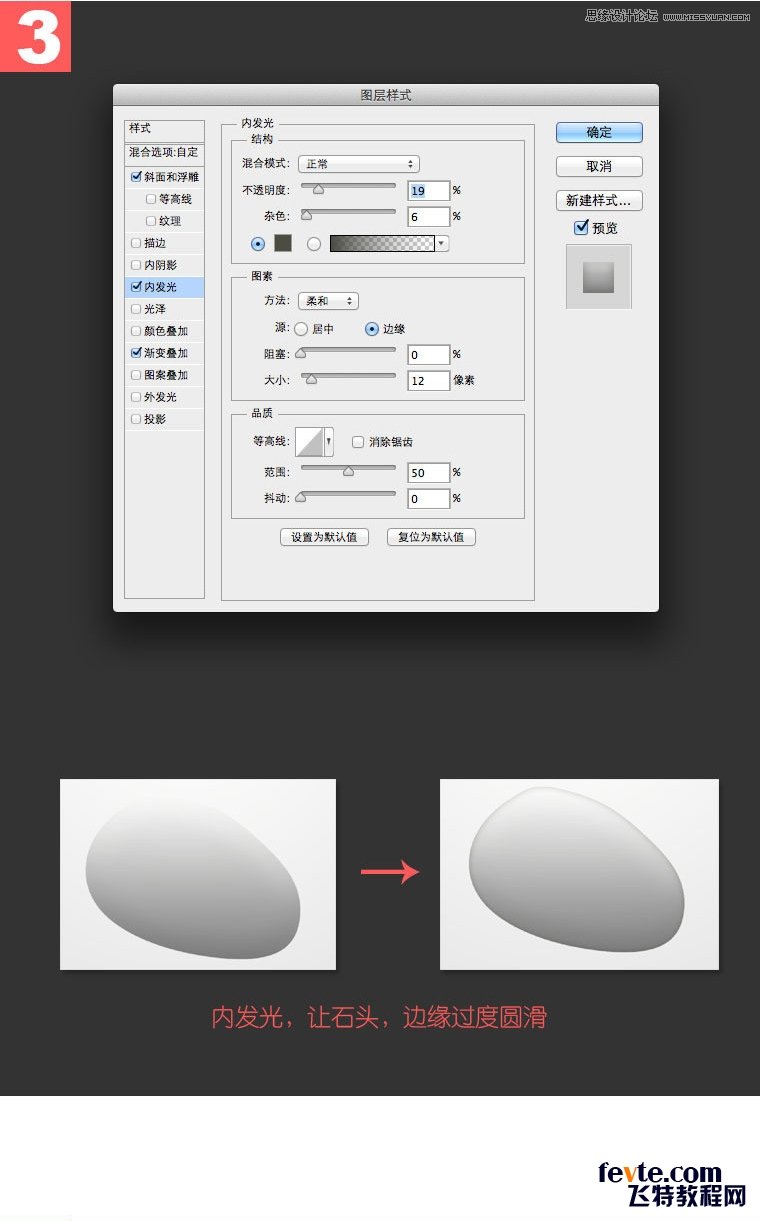
Task: Toggle 消除锯齿 anti-alias checkbox
Action: 358,441
